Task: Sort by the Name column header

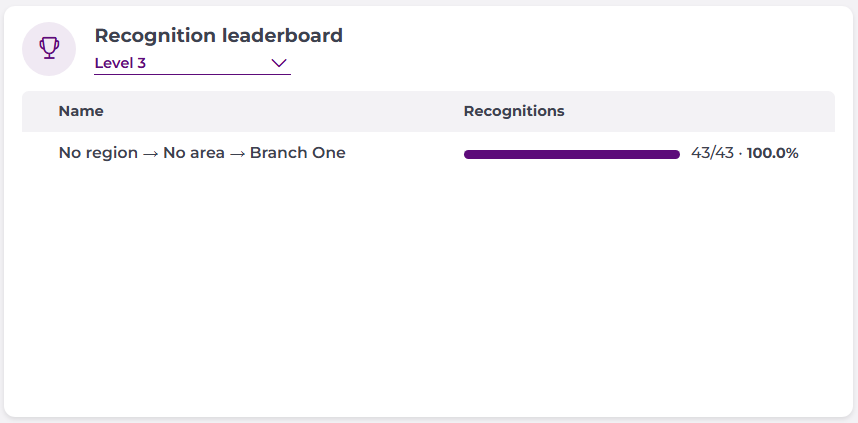Action: coord(81,111)
